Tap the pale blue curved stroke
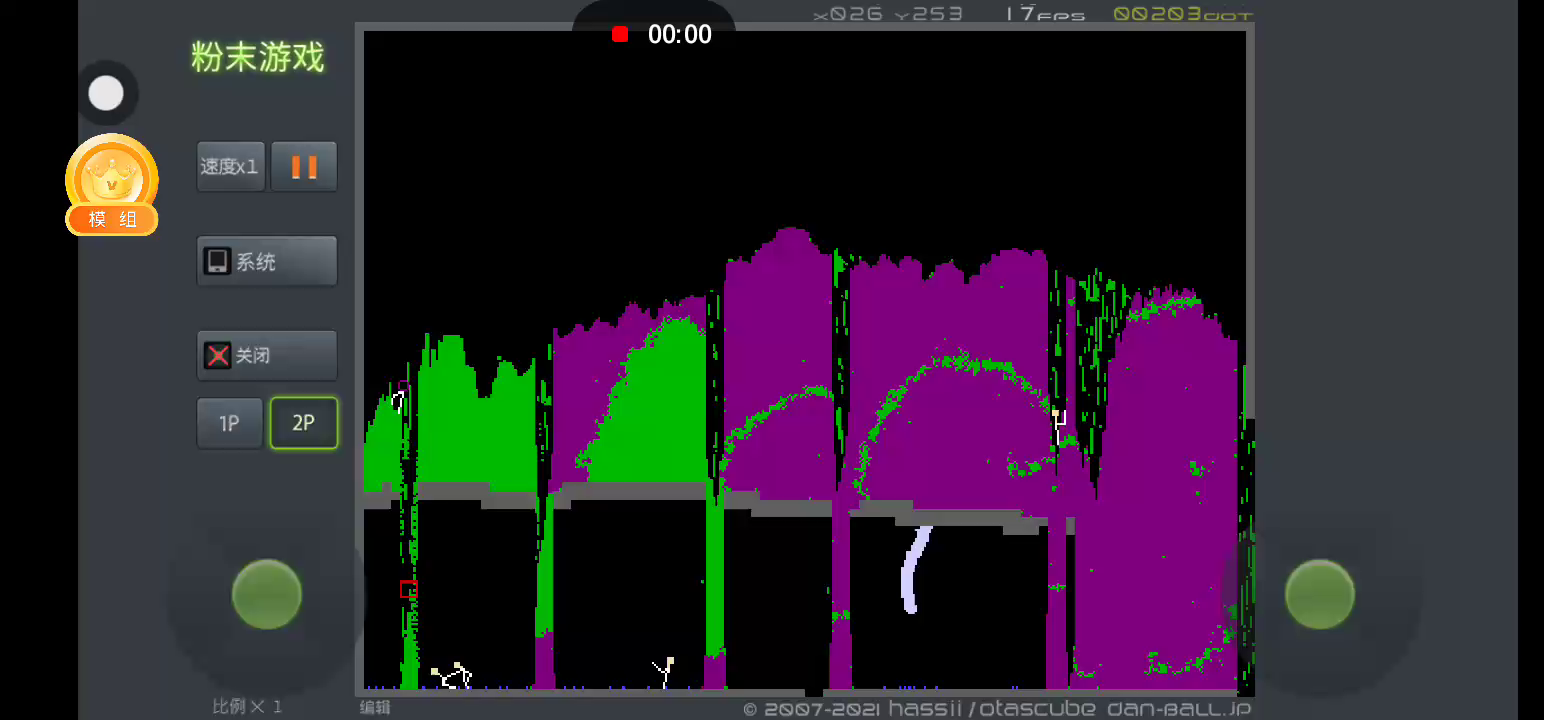 [x=913, y=570]
